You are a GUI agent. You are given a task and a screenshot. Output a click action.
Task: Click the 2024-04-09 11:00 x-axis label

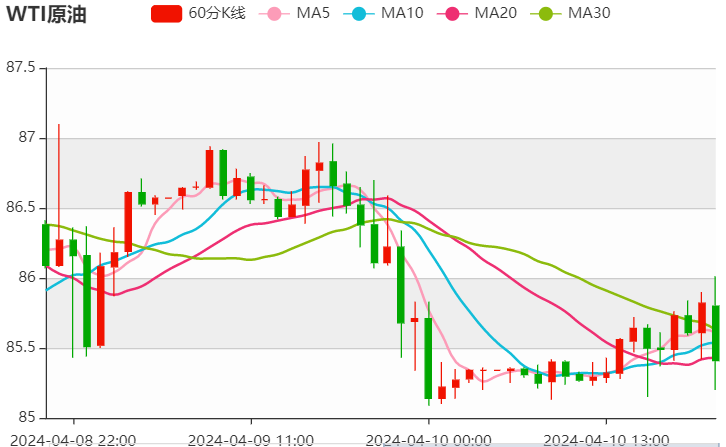click(x=251, y=438)
